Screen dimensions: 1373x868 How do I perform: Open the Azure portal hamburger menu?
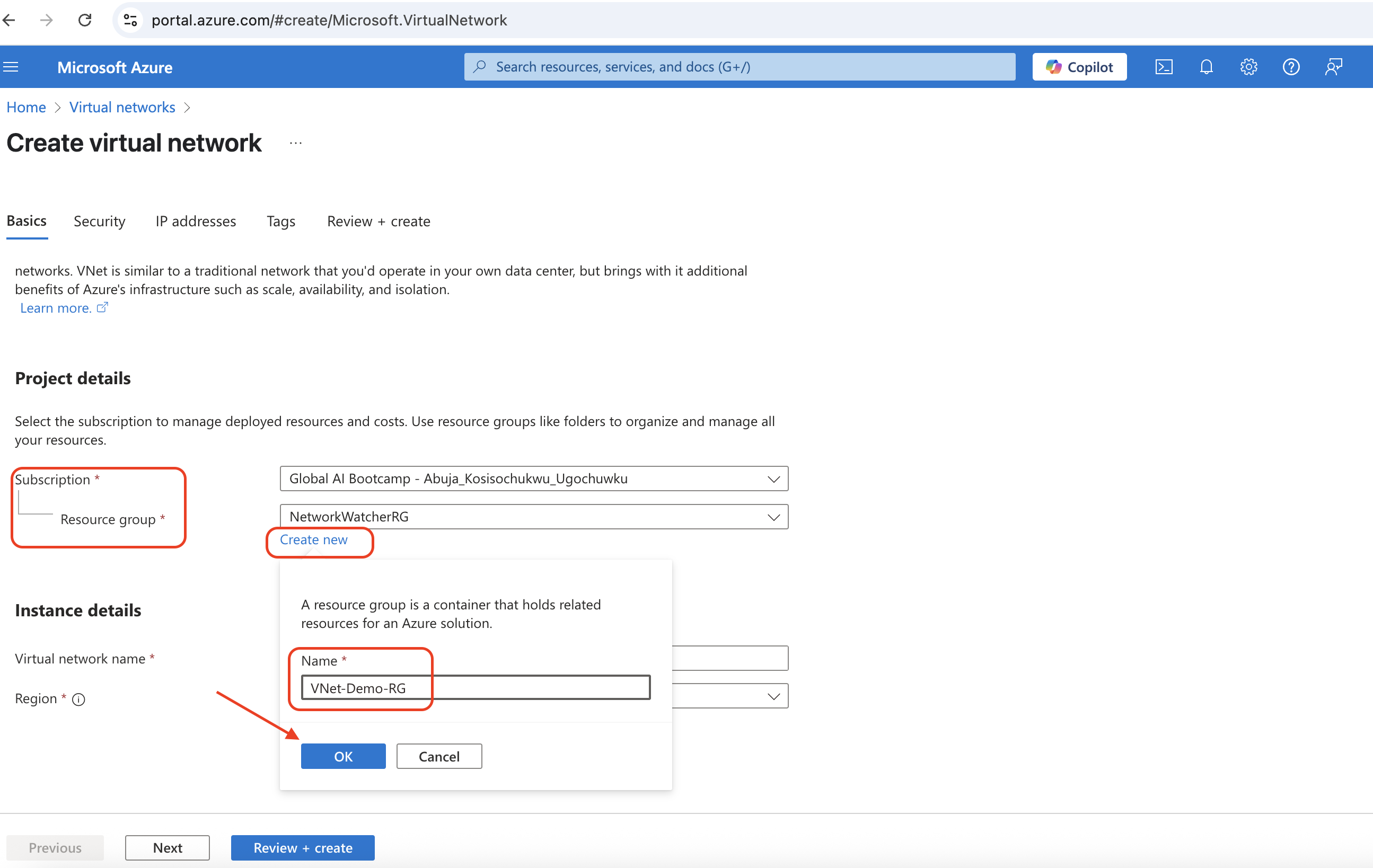tap(12, 67)
